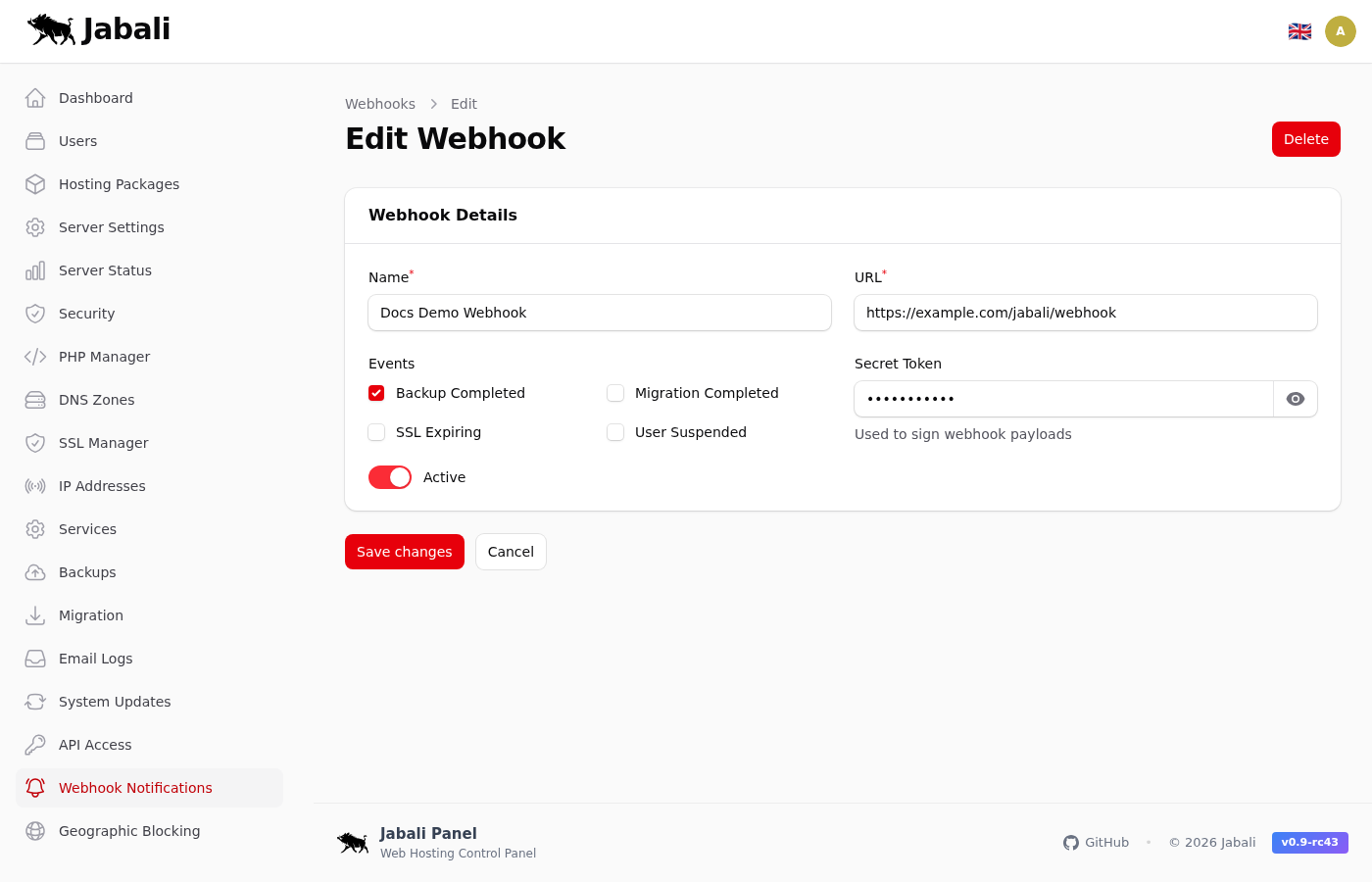Reveal the secret token with eye icon
1372x882 pixels.
(1295, 399)
